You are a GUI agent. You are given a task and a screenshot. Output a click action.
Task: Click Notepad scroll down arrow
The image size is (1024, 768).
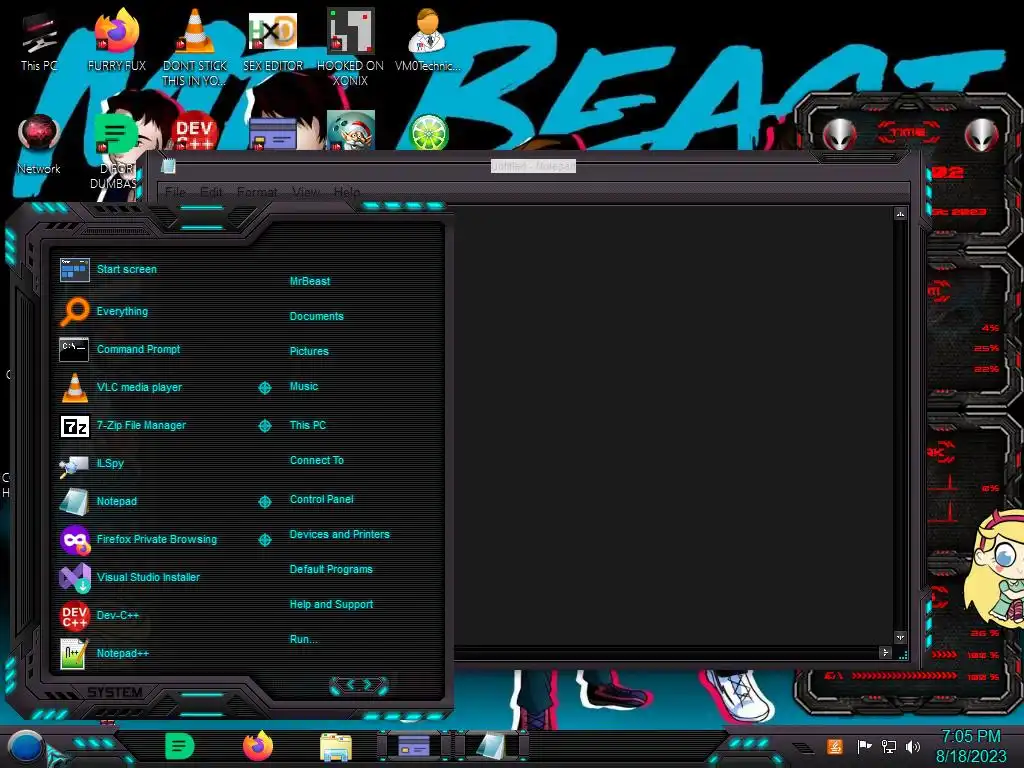(901, 637)
